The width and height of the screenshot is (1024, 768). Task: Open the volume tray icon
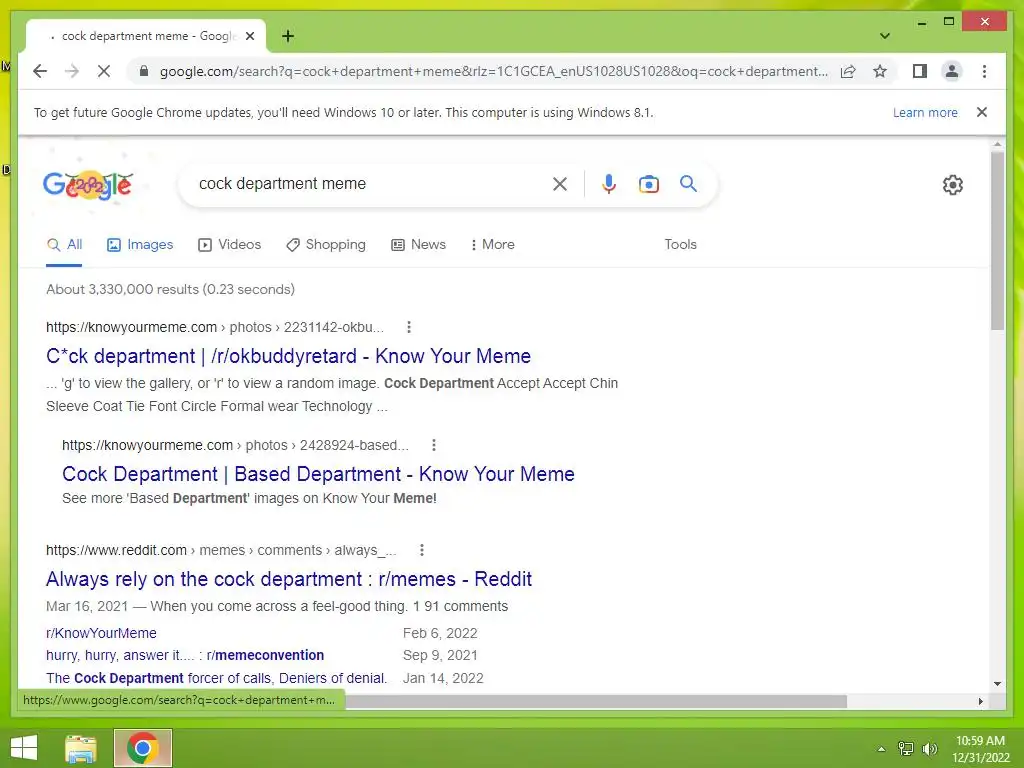pyautogui.click(x=929, y=749)
